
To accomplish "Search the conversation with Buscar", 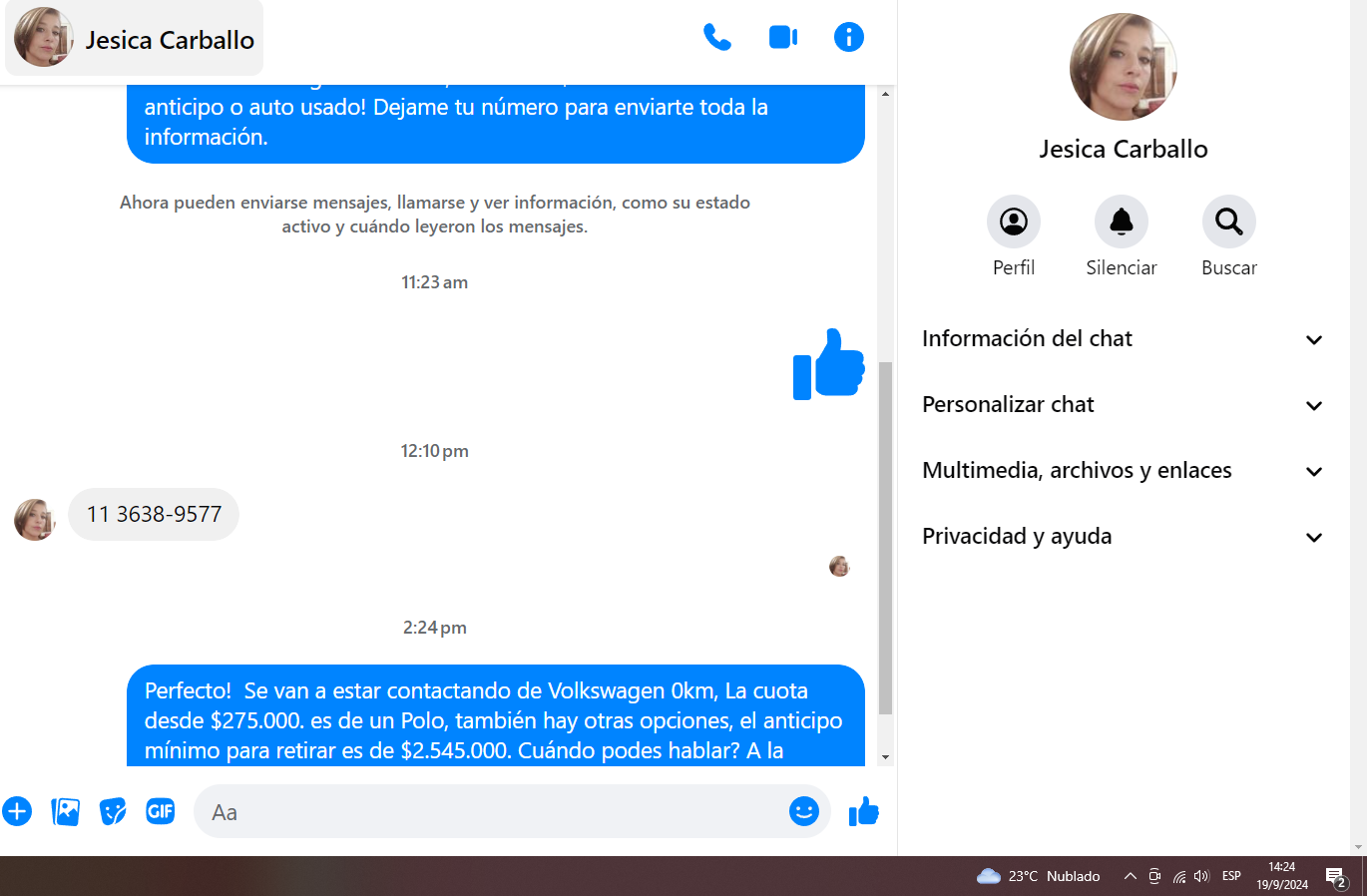I will click(x=1228, y=222).
